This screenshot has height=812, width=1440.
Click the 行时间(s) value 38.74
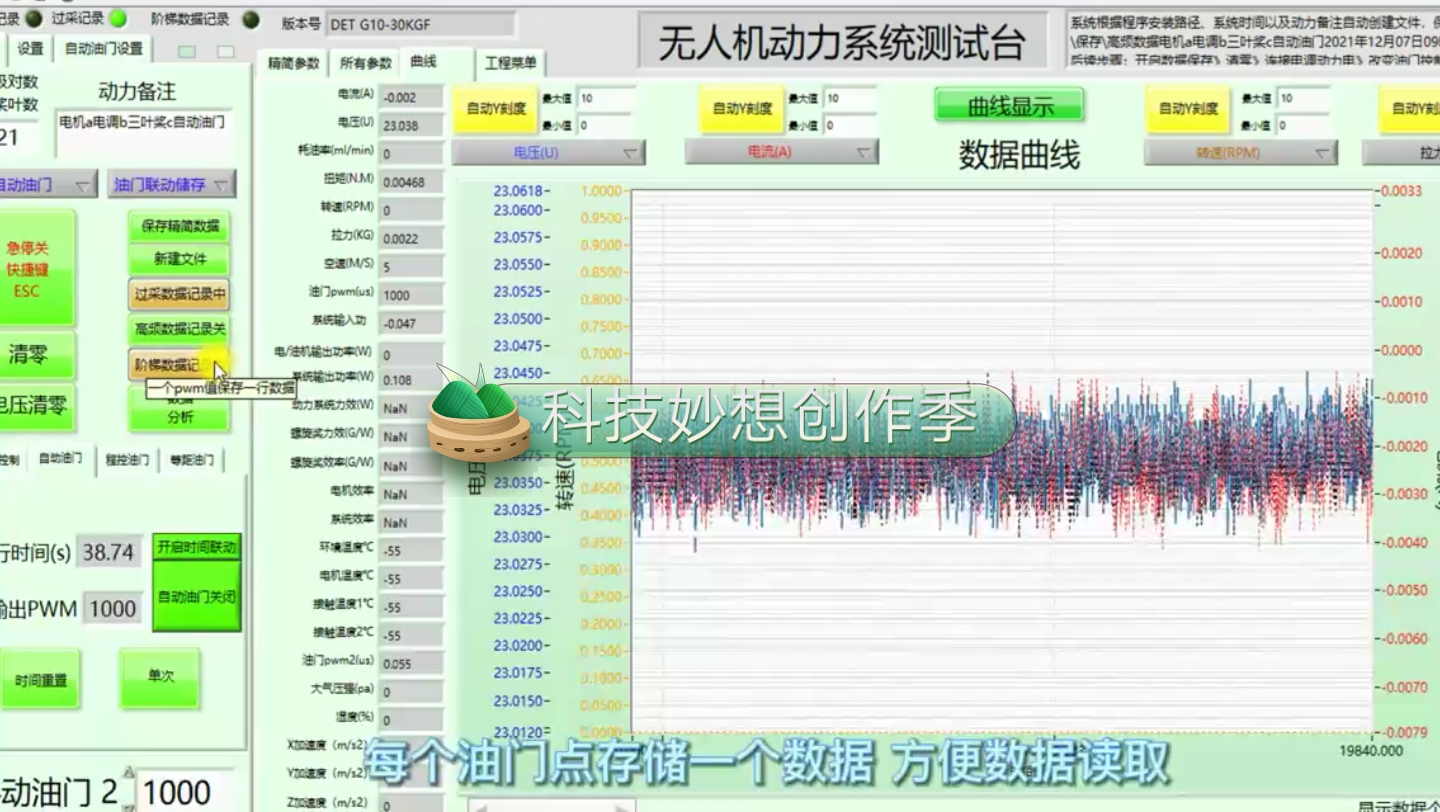[x=109, y=552]
